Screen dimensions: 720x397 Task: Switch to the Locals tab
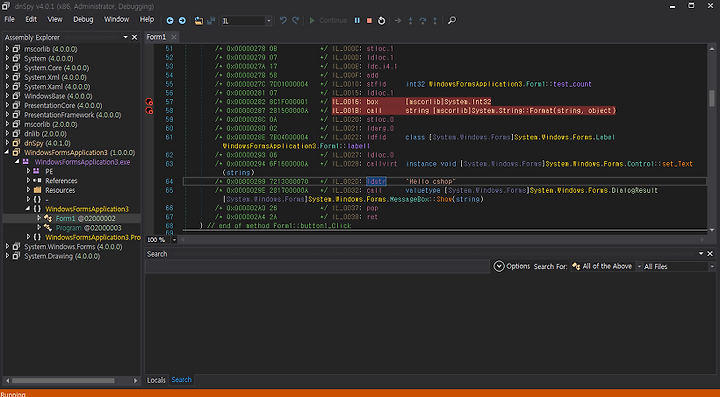coord(156,380)
